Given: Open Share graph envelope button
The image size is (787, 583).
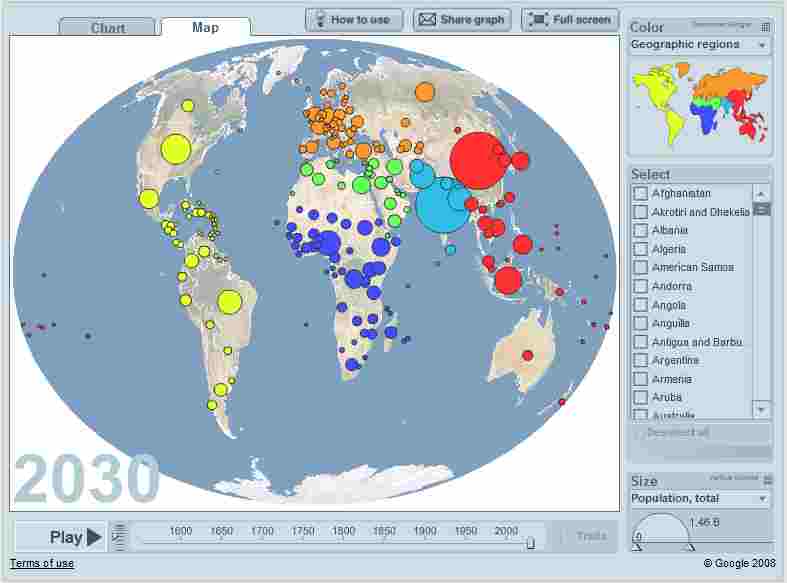Looking at the screenshot, I should click(x=462, y=19).
